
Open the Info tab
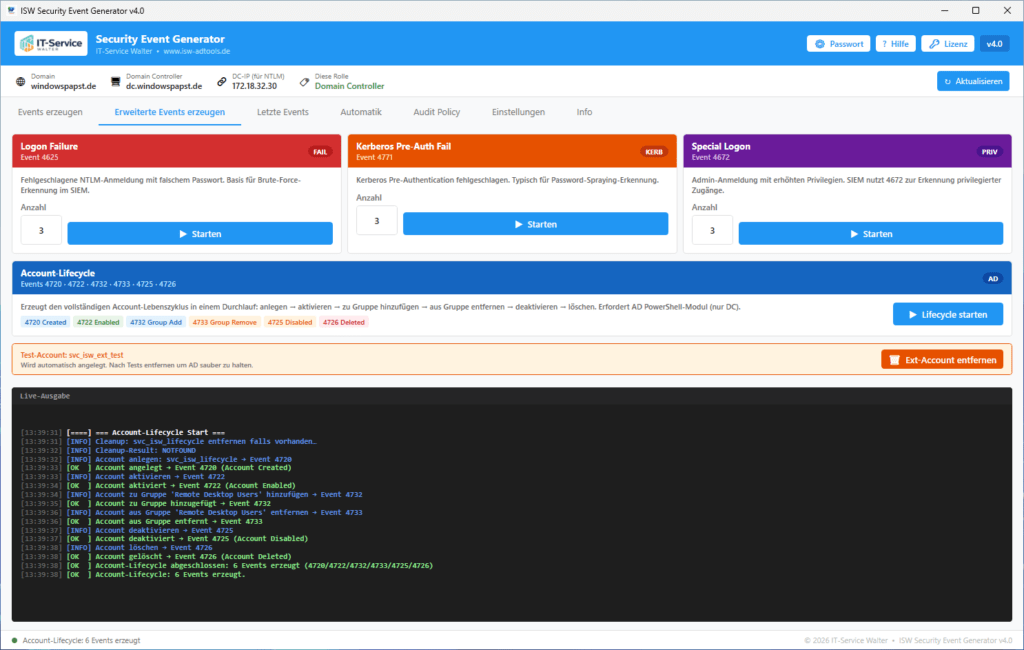click(584, 112)
